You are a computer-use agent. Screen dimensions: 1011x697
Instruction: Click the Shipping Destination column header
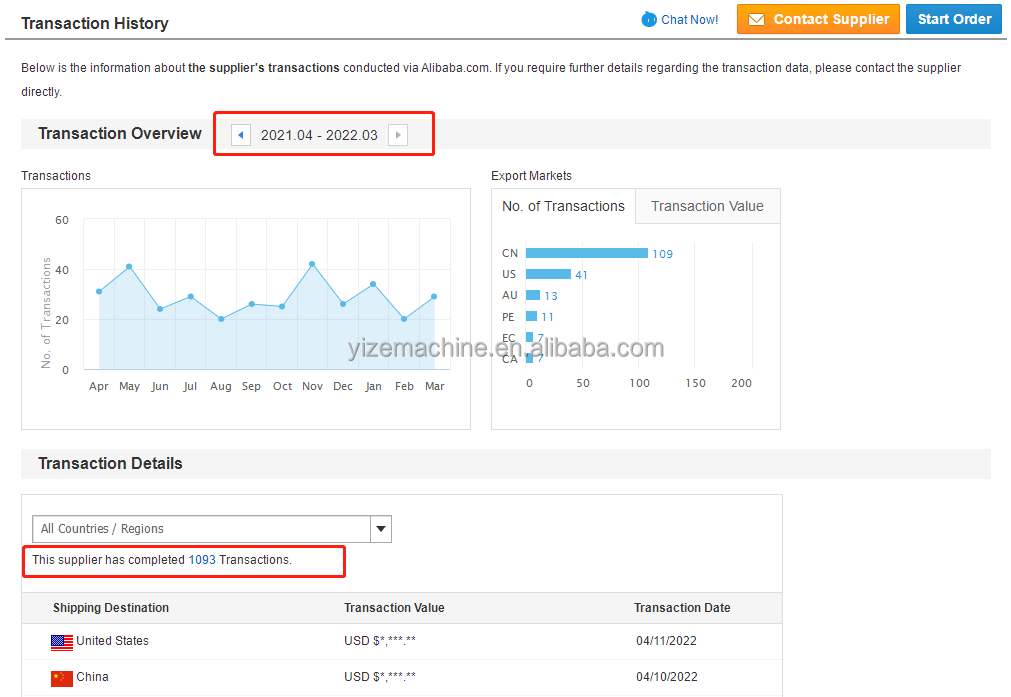111,608
